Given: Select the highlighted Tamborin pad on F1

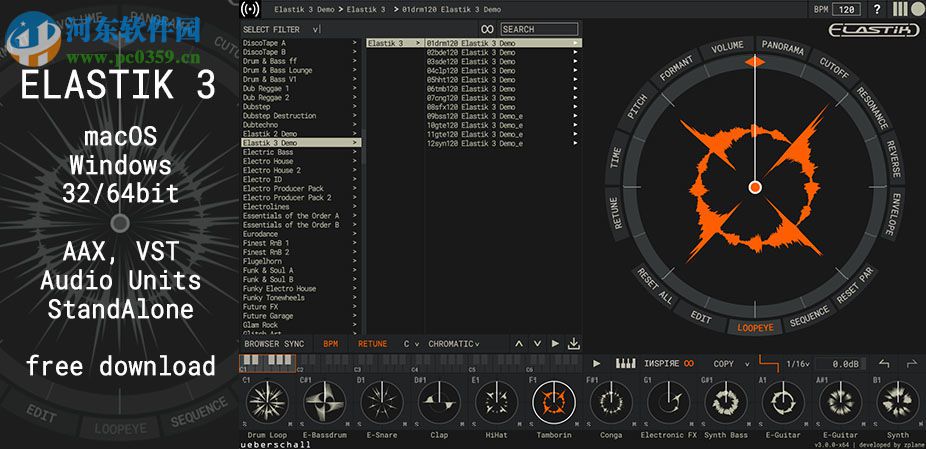Looking at the screenshot, I should tap(553, 402).
